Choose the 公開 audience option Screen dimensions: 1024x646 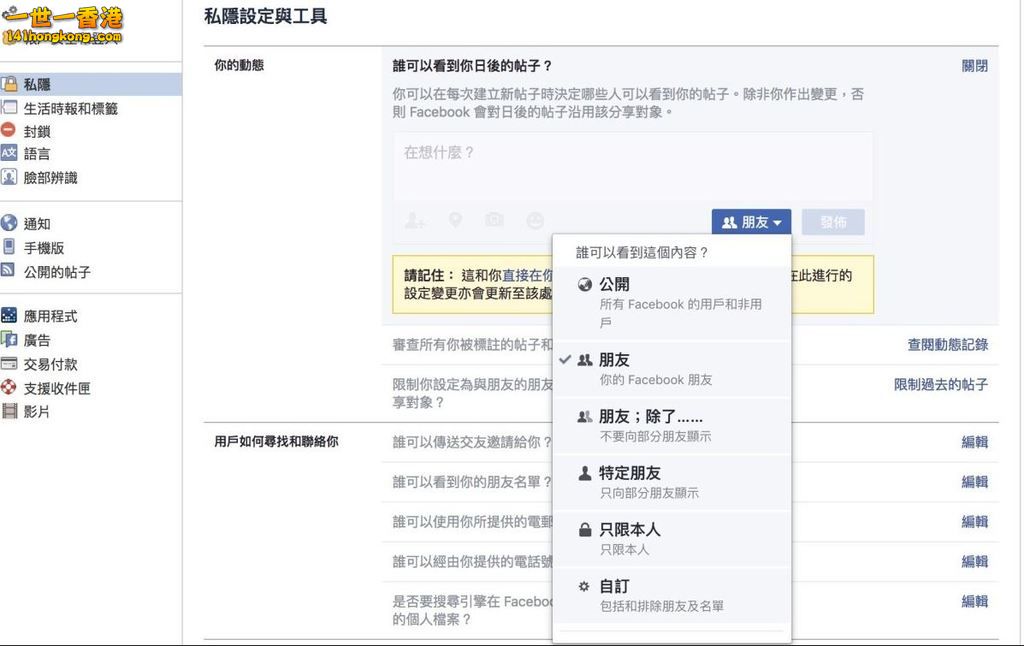pos(672,303)
